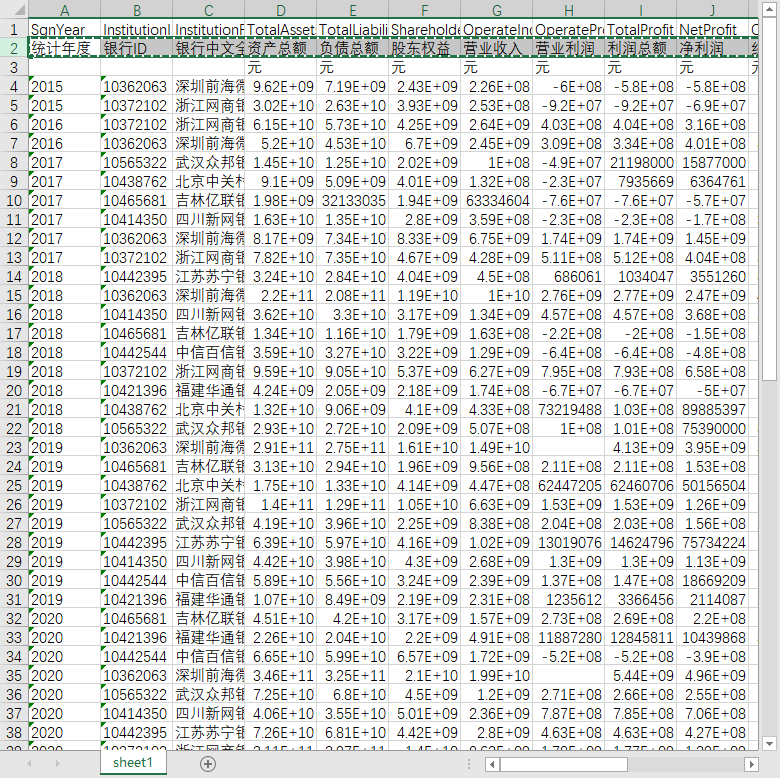Select column B header
780x778 pixels.
(137, 9)
